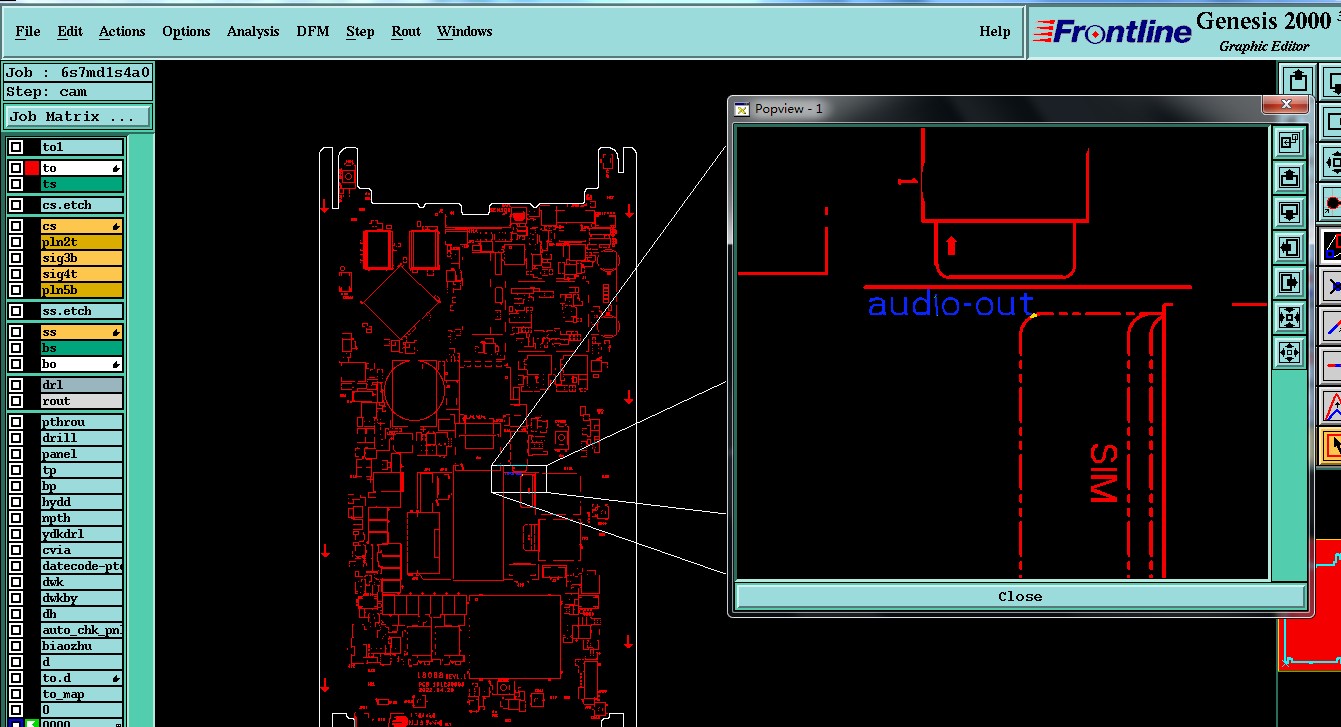Click the hand marker on the to.d layer
The width and height of the screenshot is (1341, 727).
[x=117, y=678]
